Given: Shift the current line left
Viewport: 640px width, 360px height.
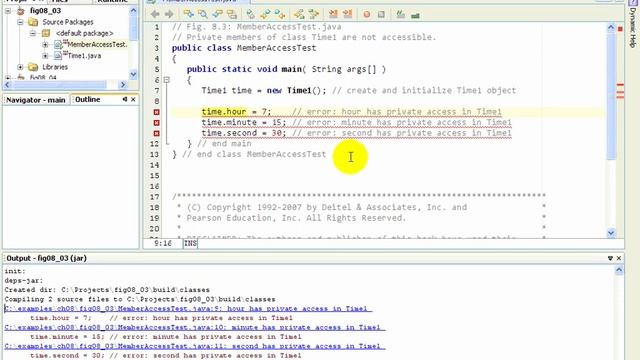Looking at the screenshot, I should 333,14.
